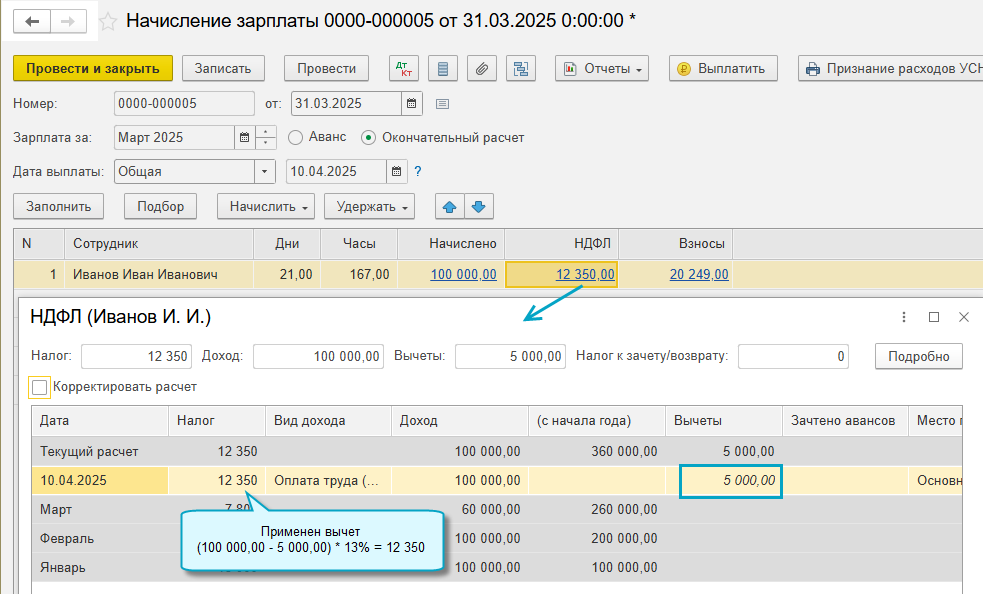Screen dimensions: 983x594
Task: Add document to favorites with star icon
Action: [x=108, y=22]
